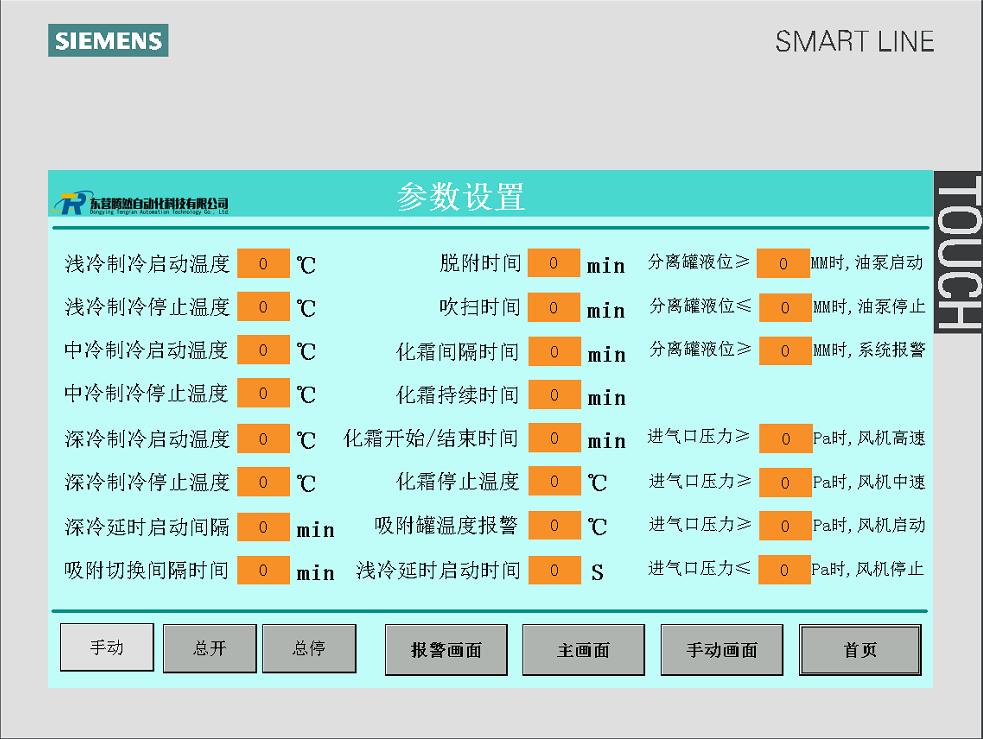This screenshot has width=983, height=739.
Task: Go to the 主画面 main screen
Action: pyautogui.click(x=583, y=650)
